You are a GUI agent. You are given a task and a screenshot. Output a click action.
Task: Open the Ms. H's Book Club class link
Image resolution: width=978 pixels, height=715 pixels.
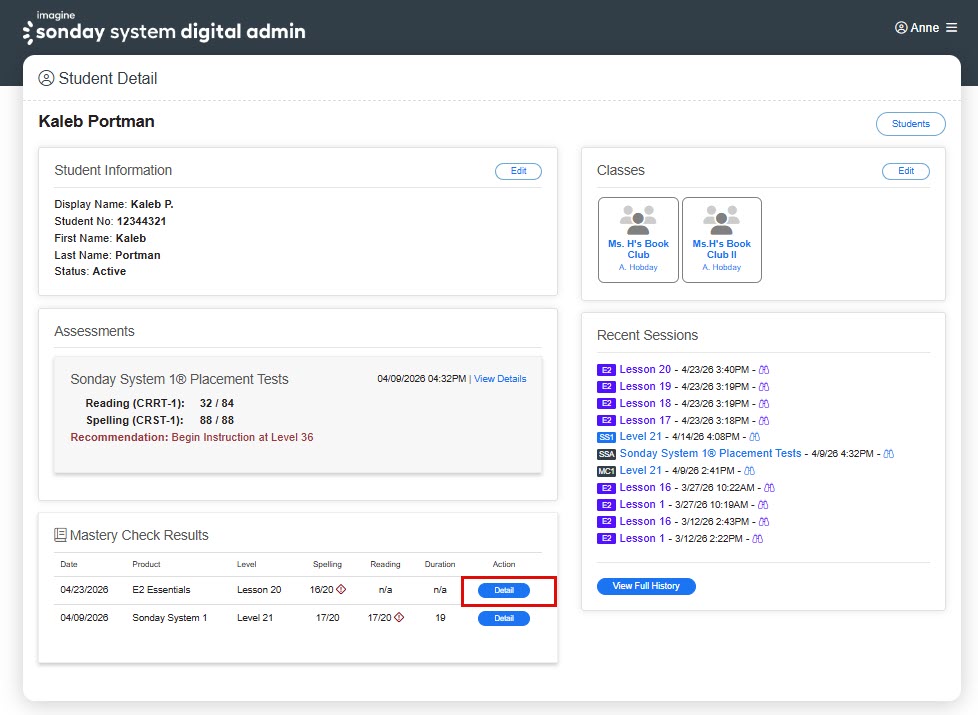coord(638,249)
